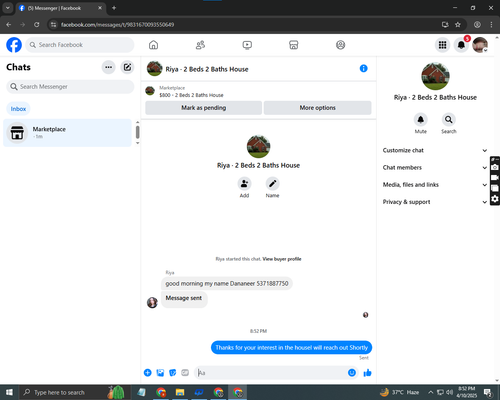Bookmark this page with star icon
Screen dimensions: 500x400
tap(458, 25)
